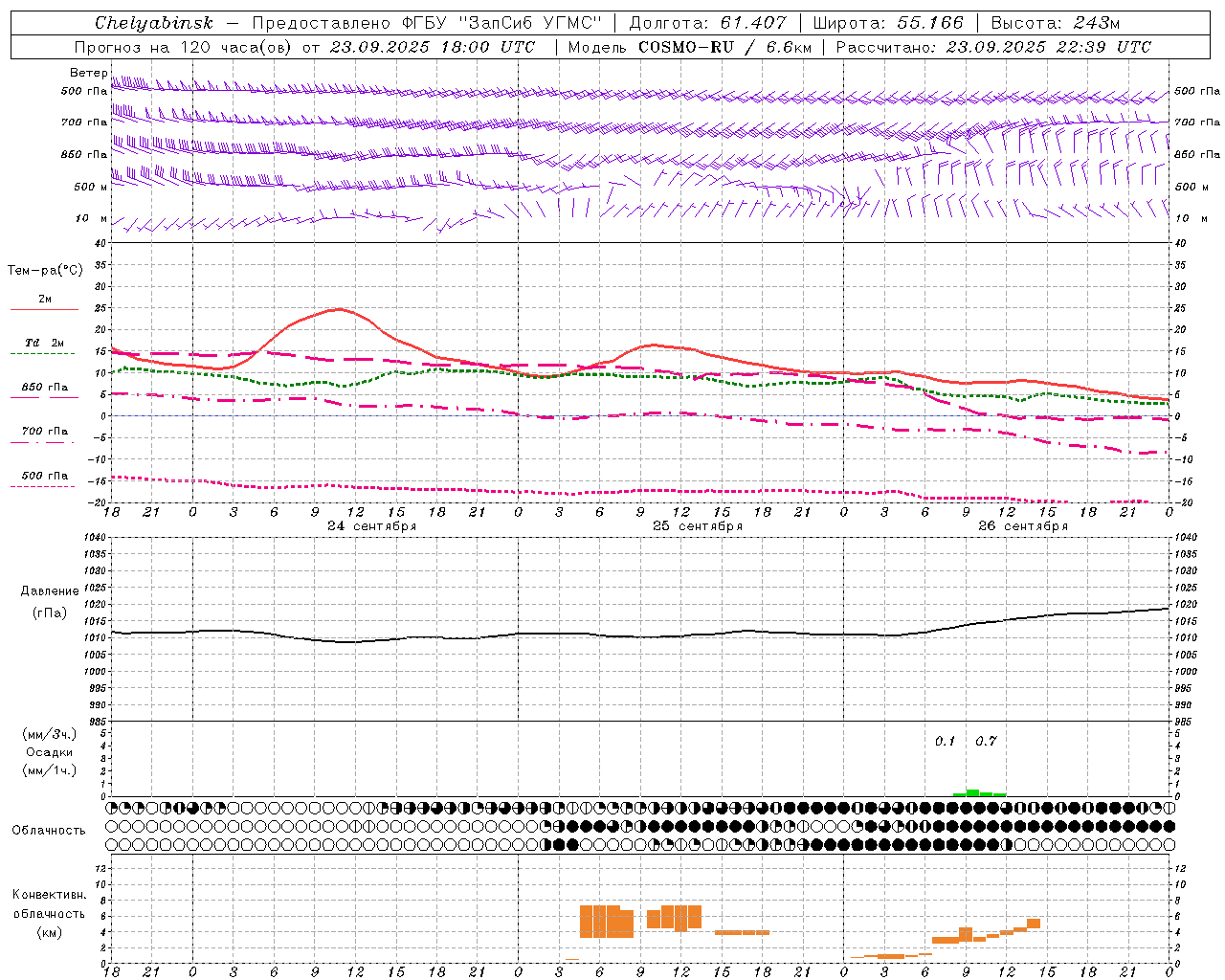This screenshot has width=1225, height=980.
Task: Click the Осадки precipitation label
Action: point(50,752)
